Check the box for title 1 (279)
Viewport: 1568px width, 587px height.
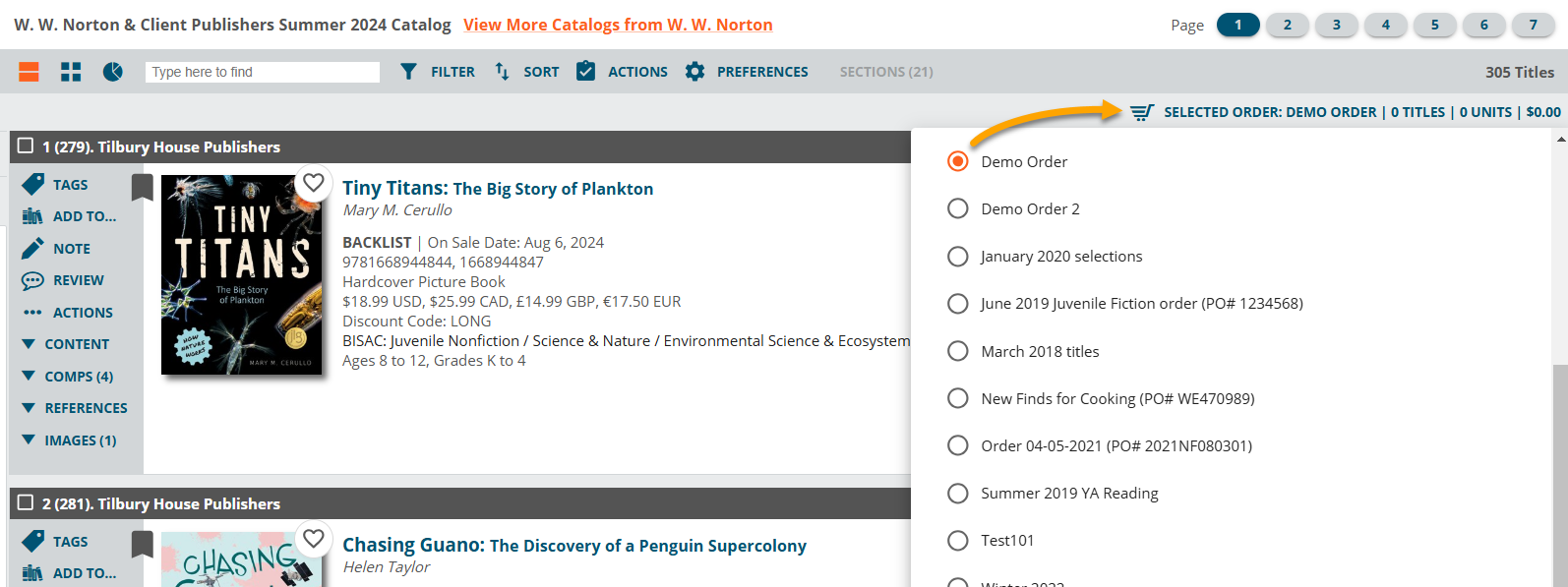click(26, 146)
